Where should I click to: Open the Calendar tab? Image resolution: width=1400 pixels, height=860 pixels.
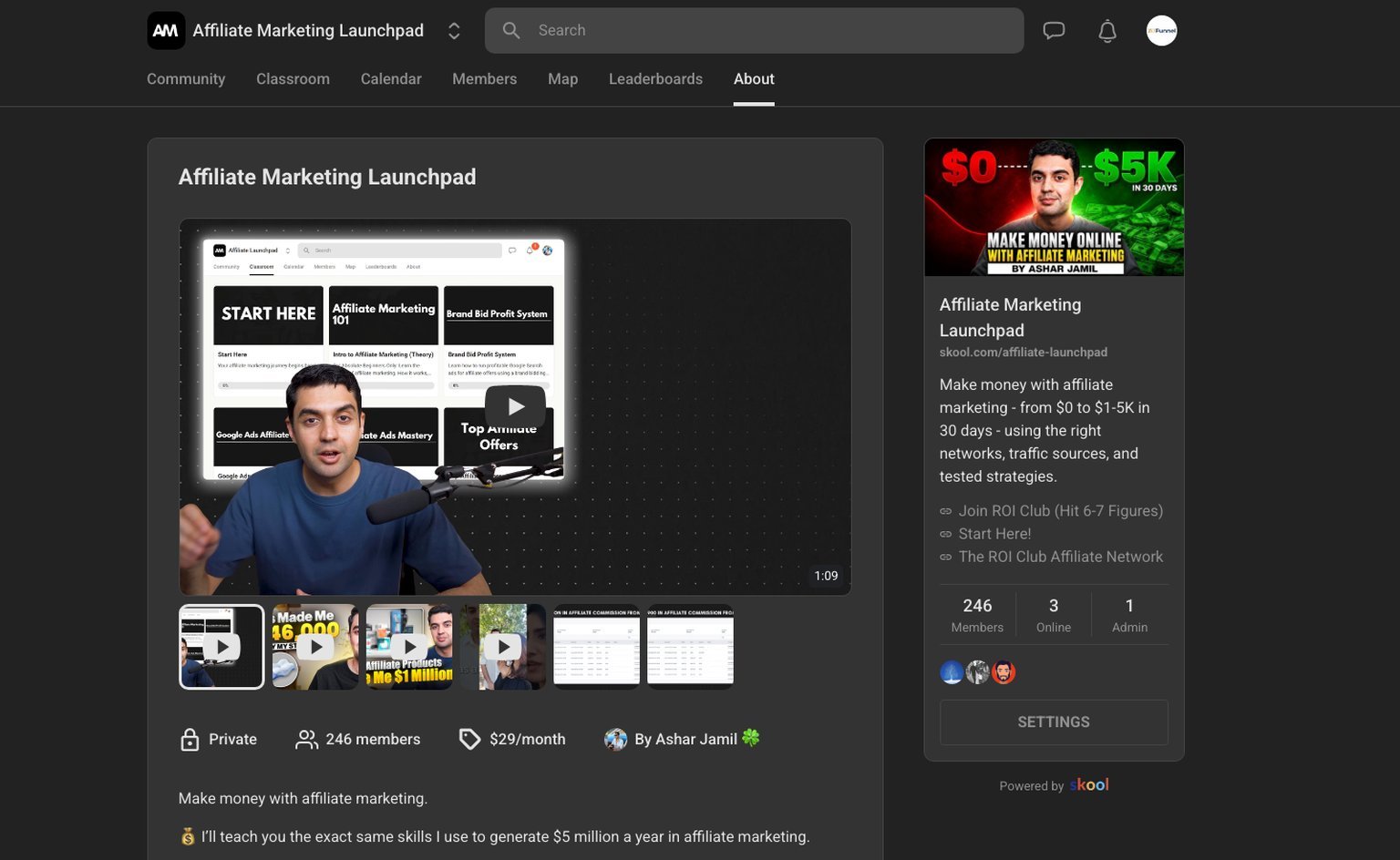point(391,79)
